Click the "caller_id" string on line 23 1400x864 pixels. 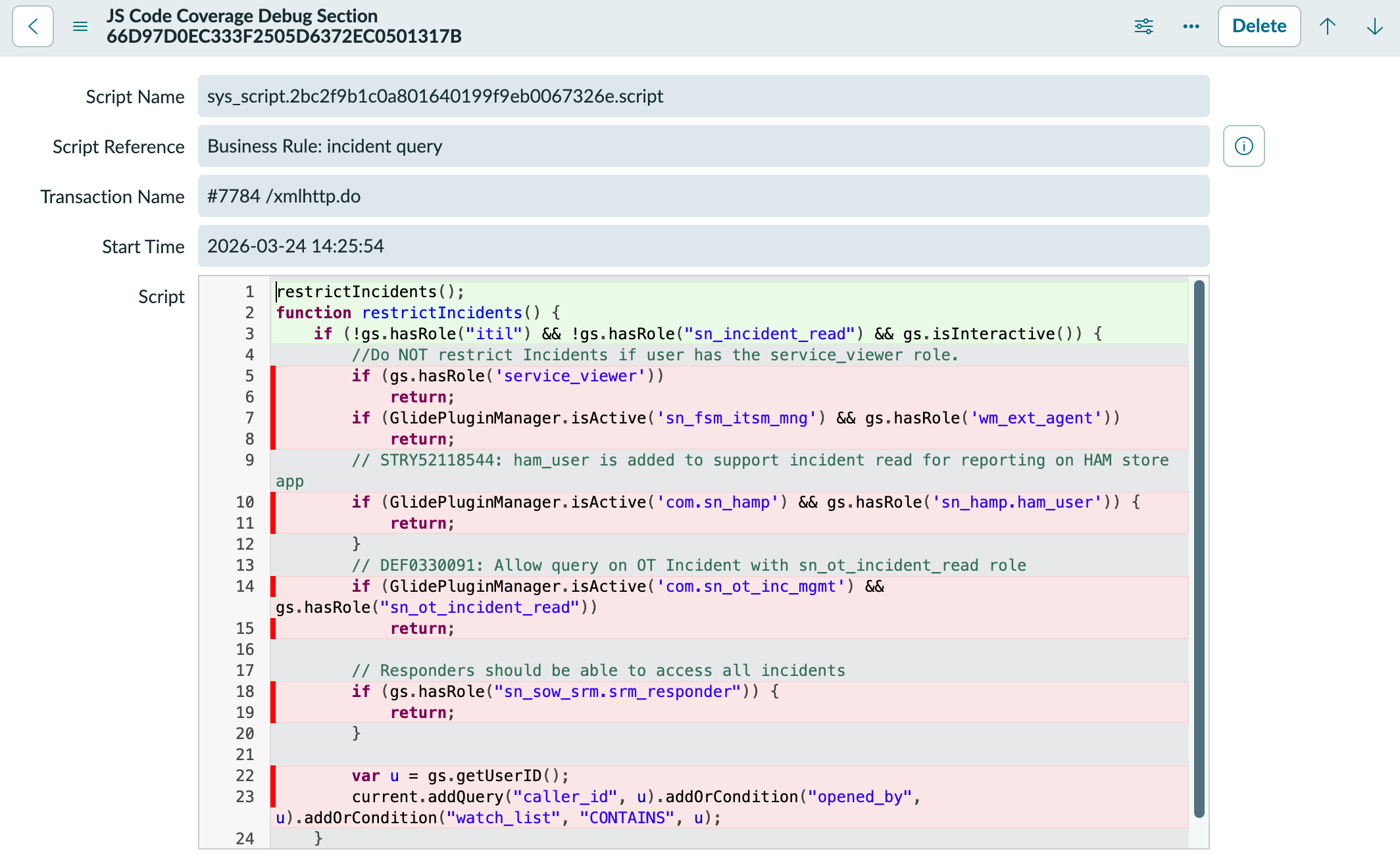tap(565, 797)
